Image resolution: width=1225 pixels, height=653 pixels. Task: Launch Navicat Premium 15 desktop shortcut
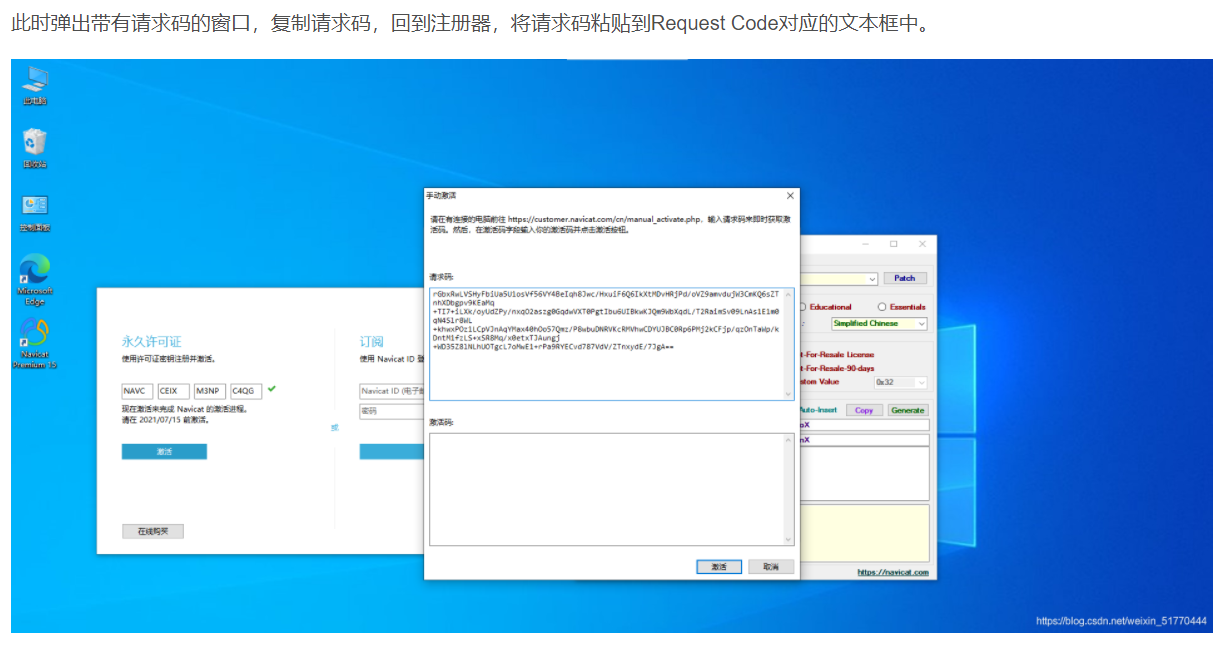coord(35,343)
